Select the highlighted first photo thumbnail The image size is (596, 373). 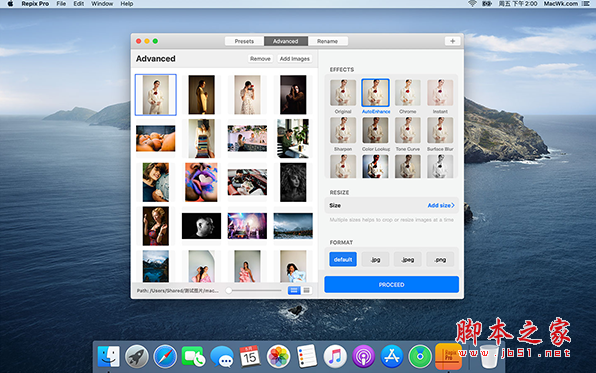[155, 95]
